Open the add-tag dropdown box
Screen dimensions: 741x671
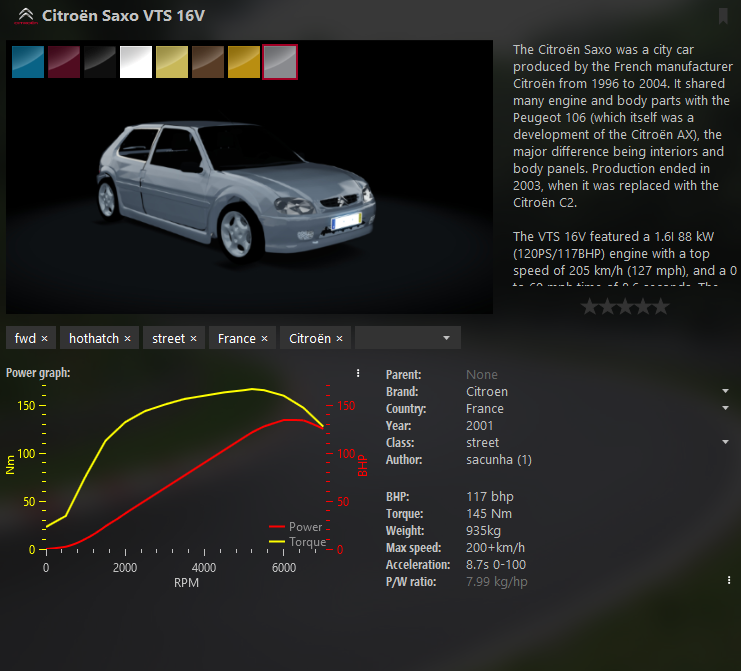[407, 338]
